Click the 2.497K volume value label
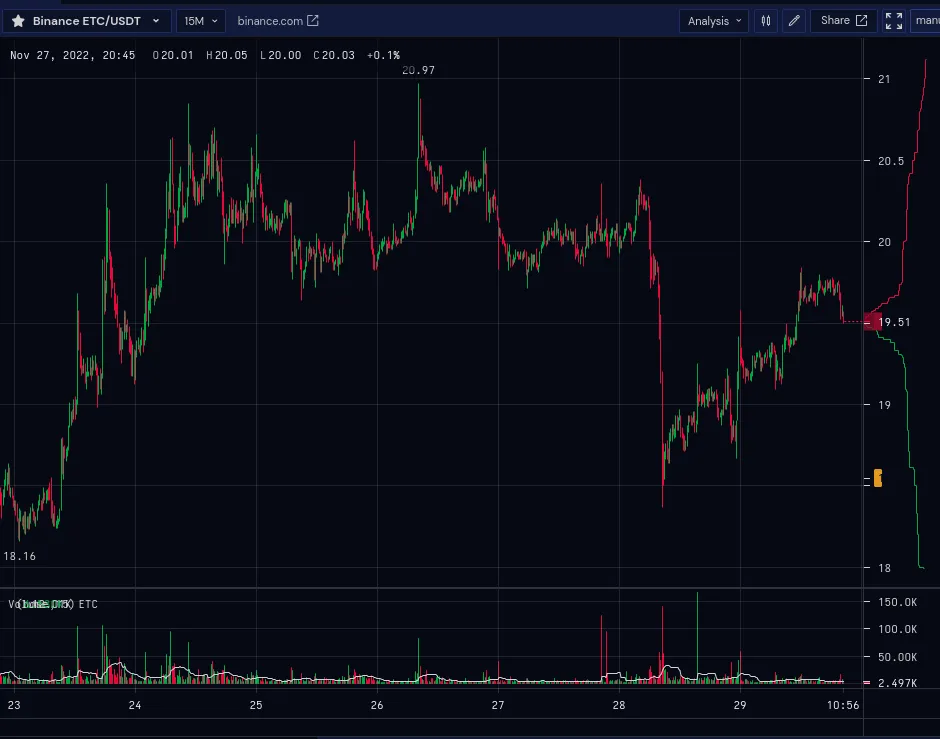The image size is (940, 739). tap(896, 682)
